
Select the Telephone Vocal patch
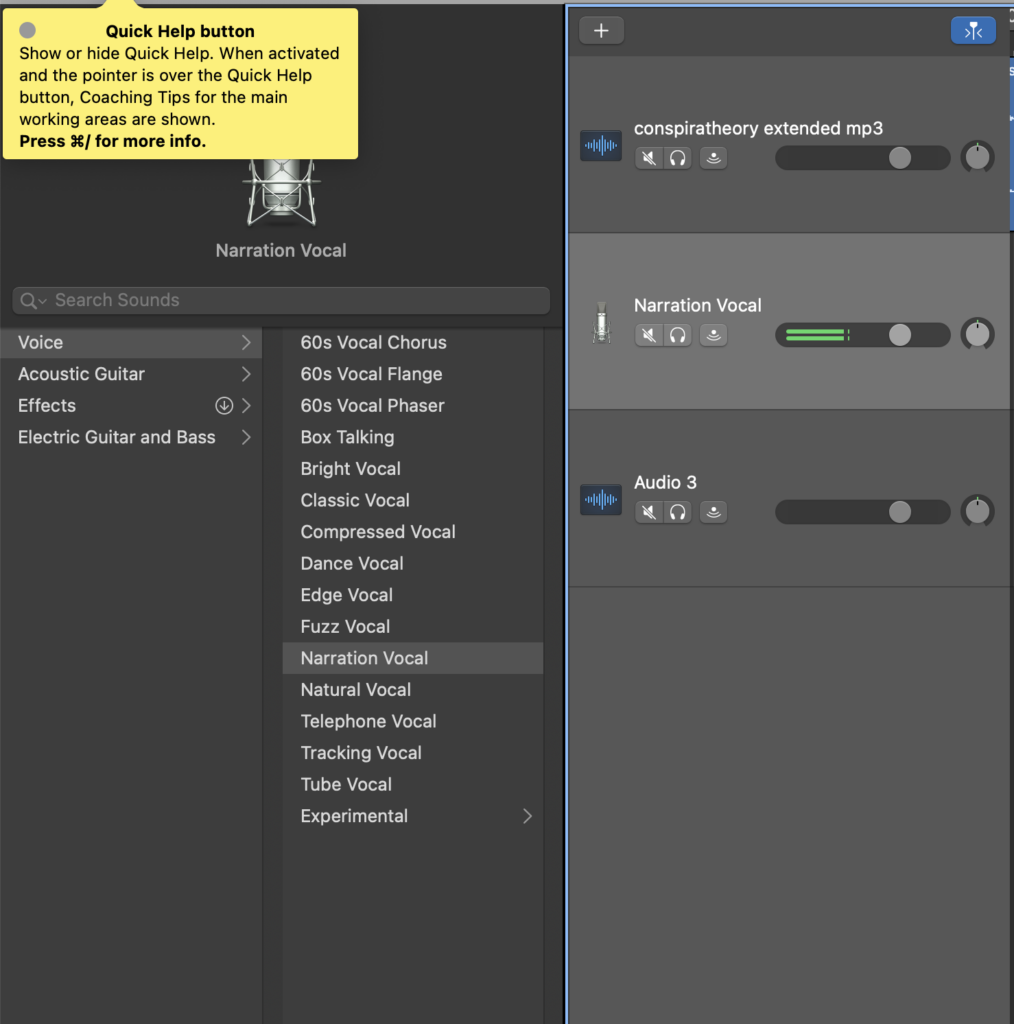413,721
